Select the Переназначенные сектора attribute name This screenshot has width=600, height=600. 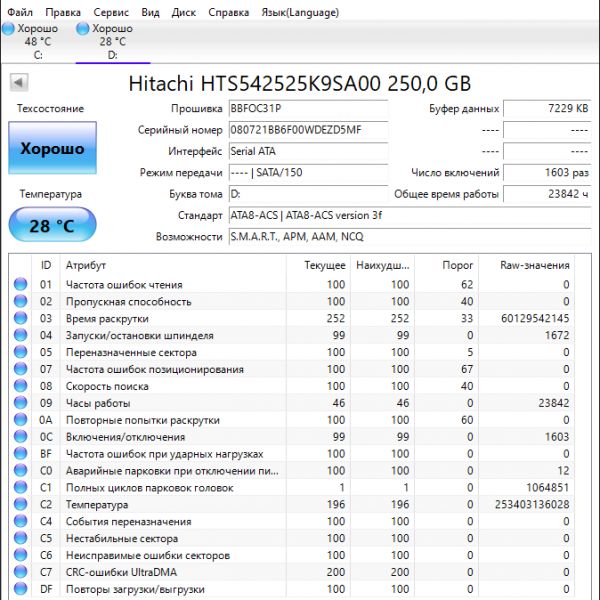pyautogui.click(x=131, y=352)
